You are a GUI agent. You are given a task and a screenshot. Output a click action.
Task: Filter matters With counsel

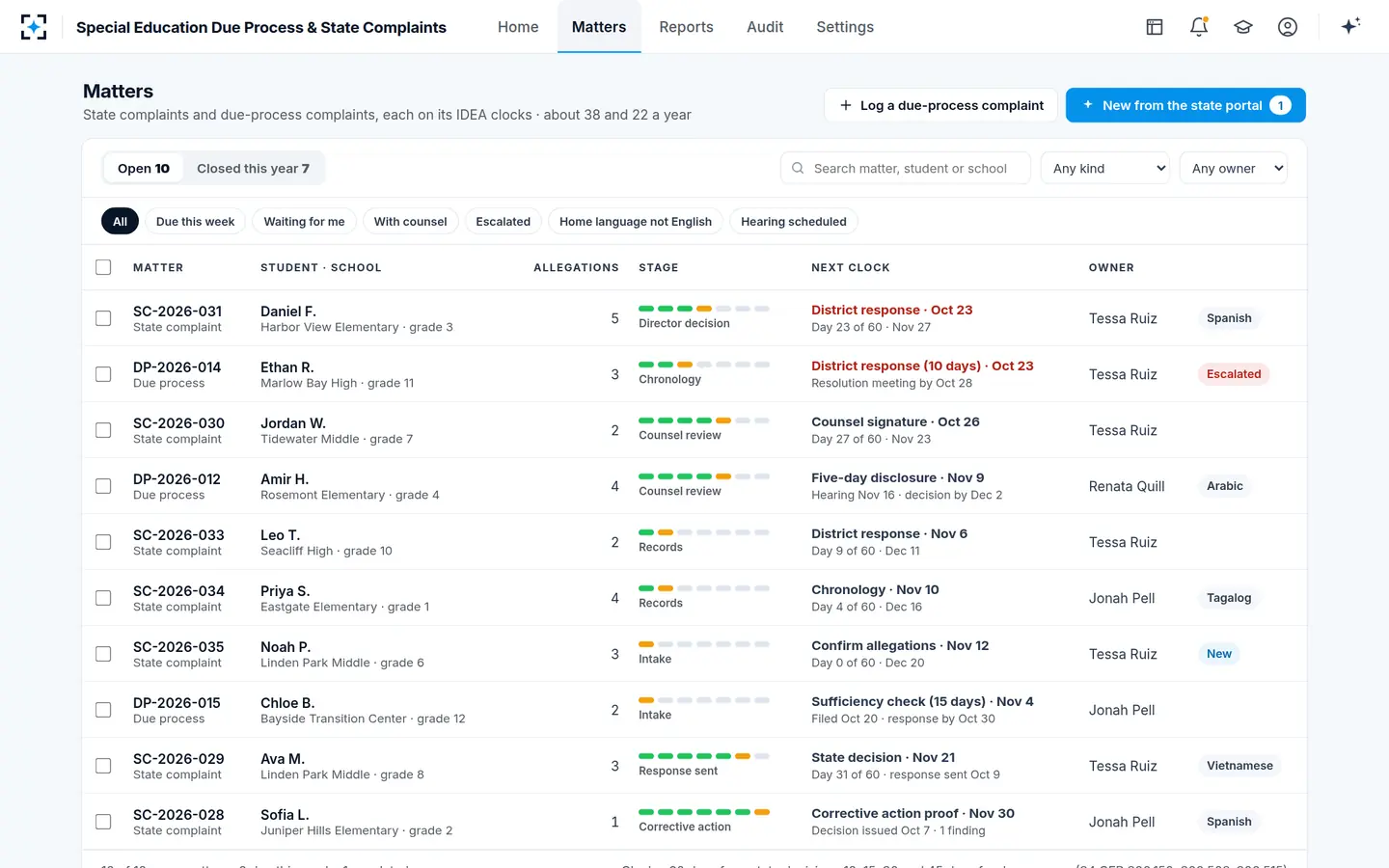[410, 221]
